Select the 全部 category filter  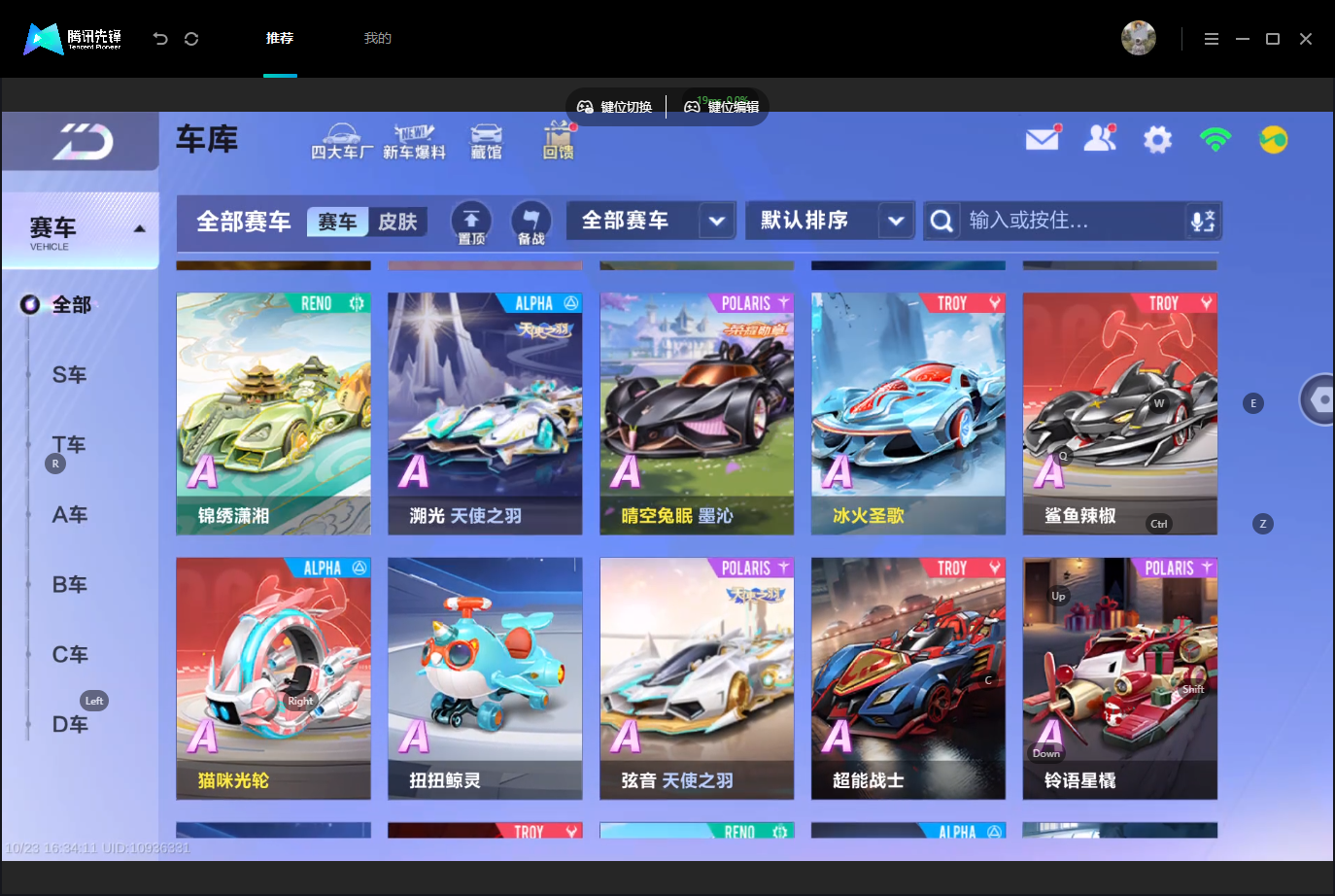[x=71, y=305]
